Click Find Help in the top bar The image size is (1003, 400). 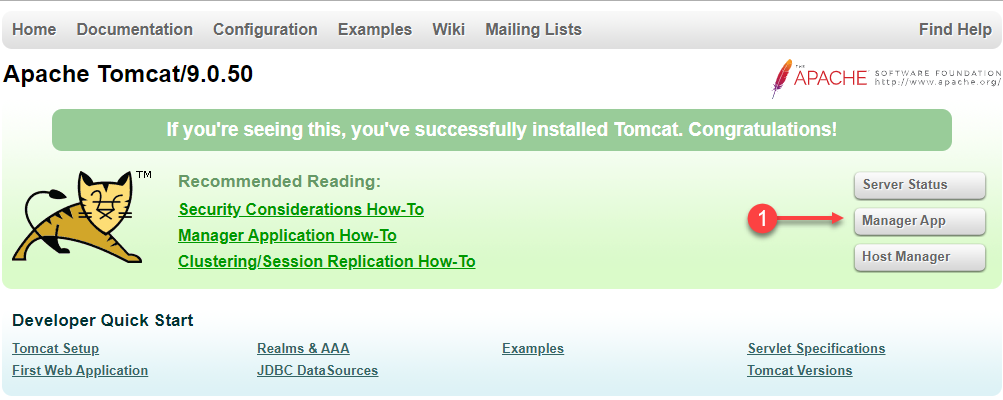point(955,29)
